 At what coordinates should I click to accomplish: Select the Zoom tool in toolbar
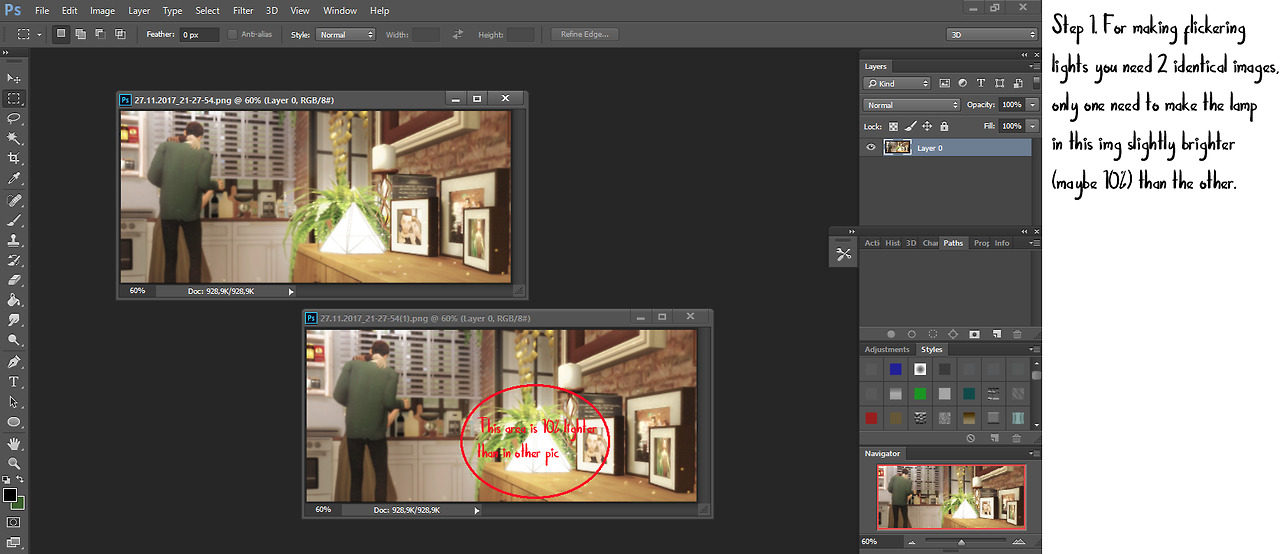(14, 464)
